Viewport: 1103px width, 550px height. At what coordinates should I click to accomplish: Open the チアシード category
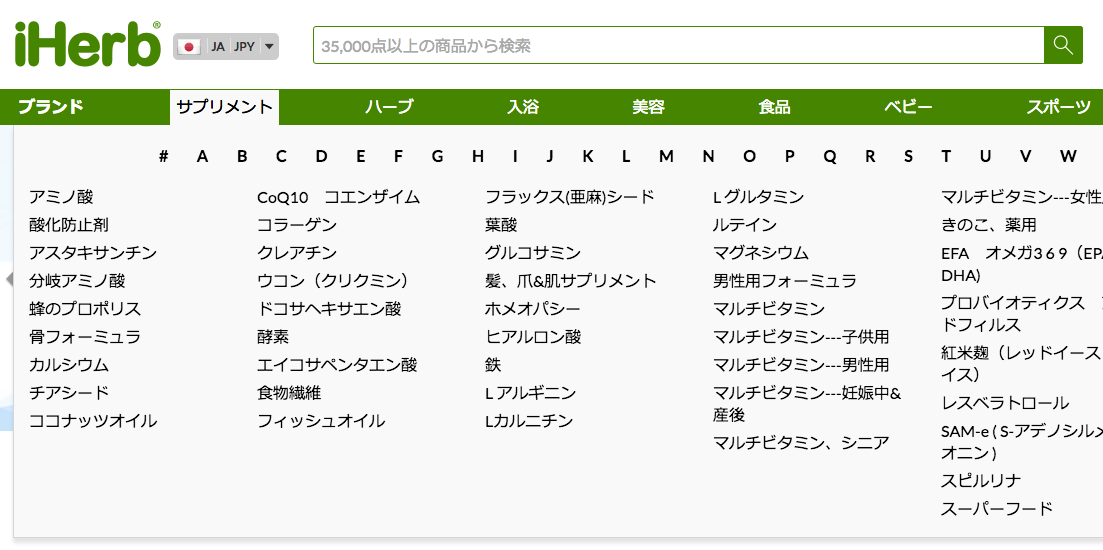(x=69, y=392)
